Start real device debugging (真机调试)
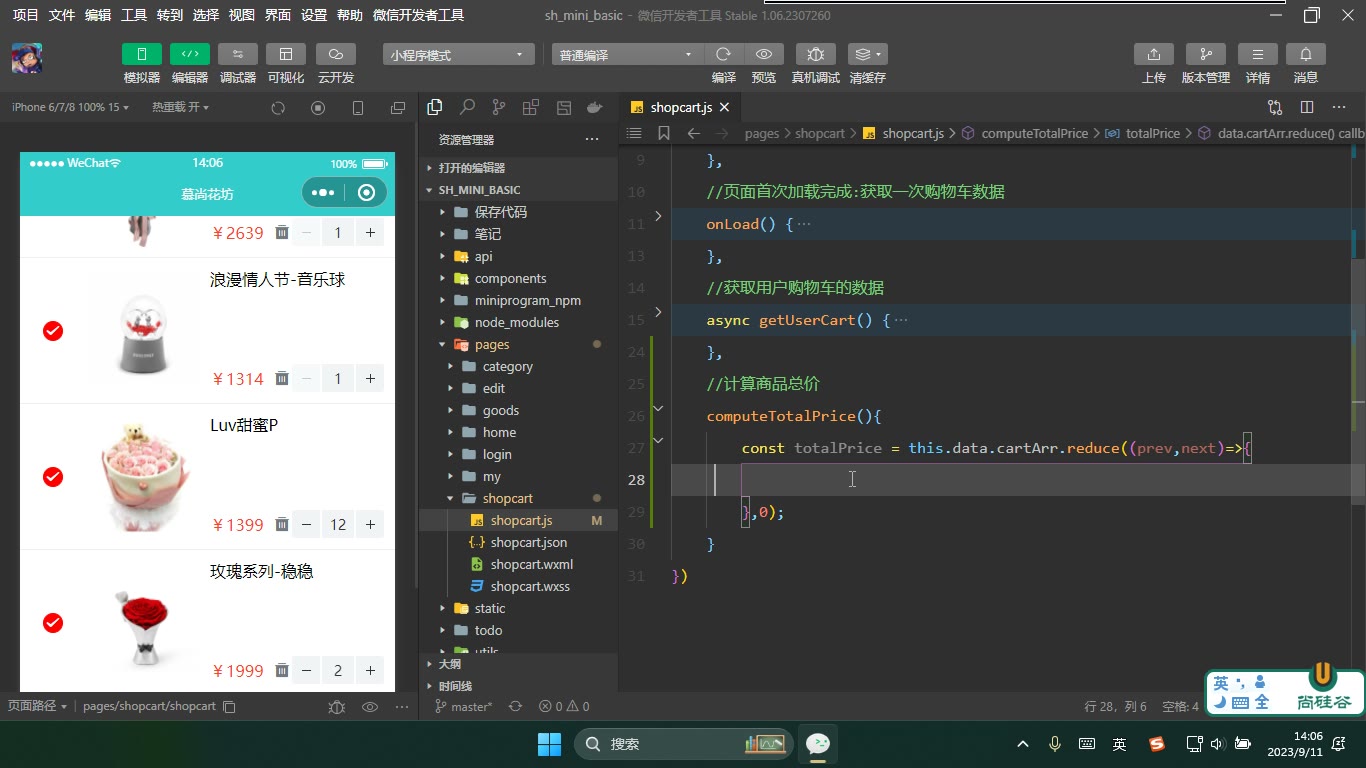The height and width of the screenshot is (768, 1366). (x=816, y=54)
